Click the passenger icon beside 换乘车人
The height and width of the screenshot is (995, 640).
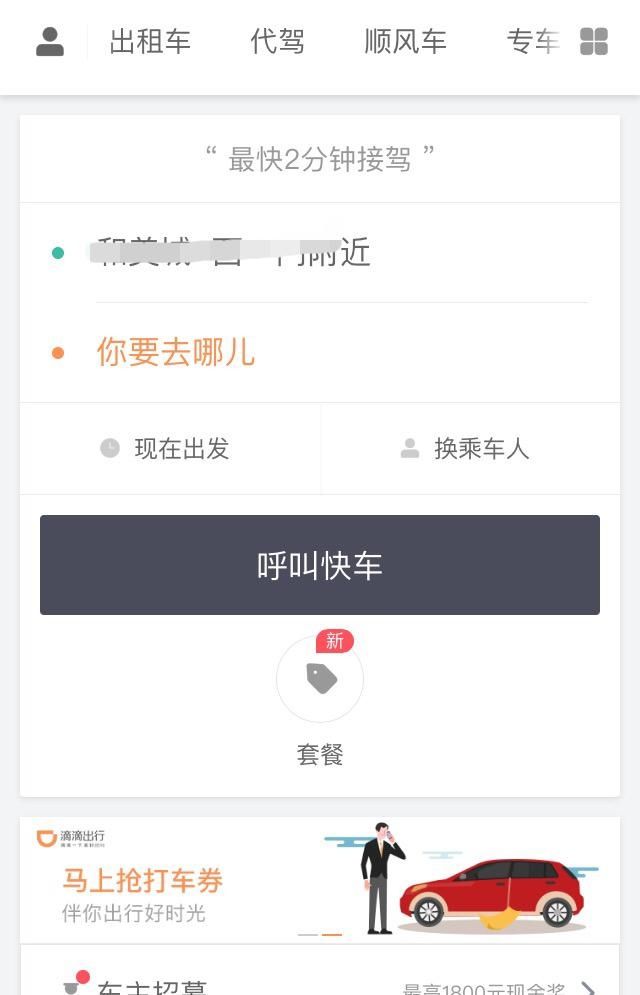(x=408, y=449)
